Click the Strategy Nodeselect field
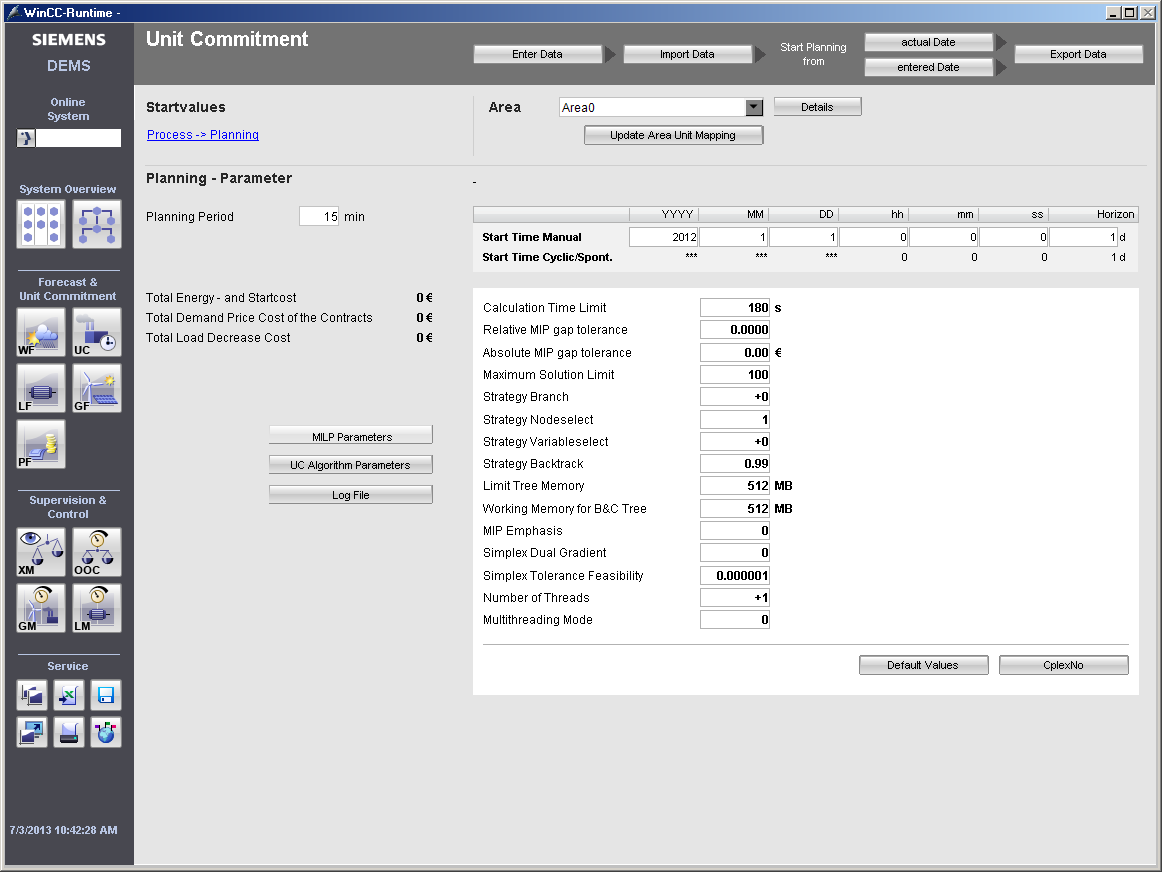This screenshot has width=1162, height=872. [x=735, y=419]
